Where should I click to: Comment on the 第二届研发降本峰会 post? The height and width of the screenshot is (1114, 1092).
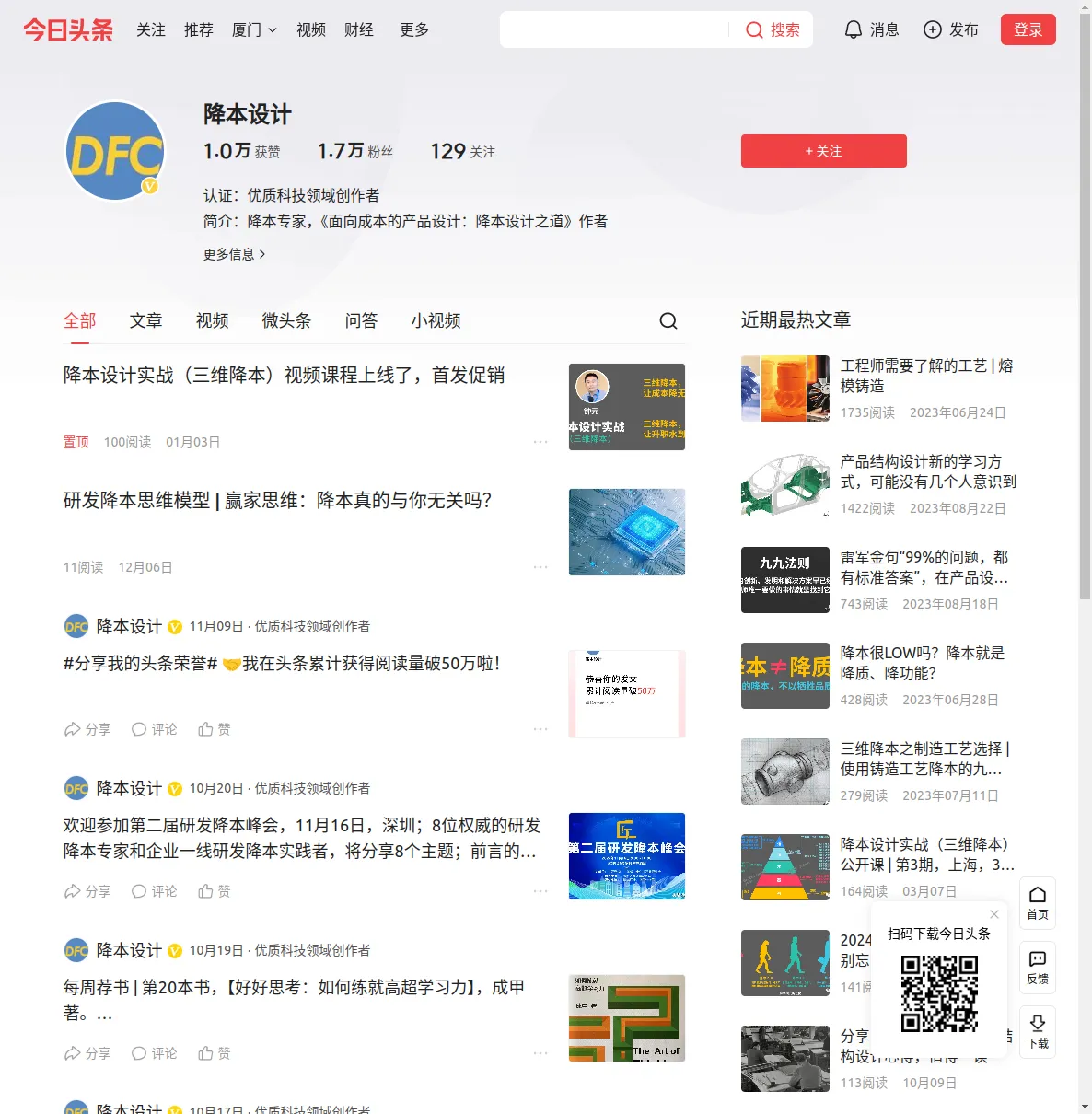[154, 891]
